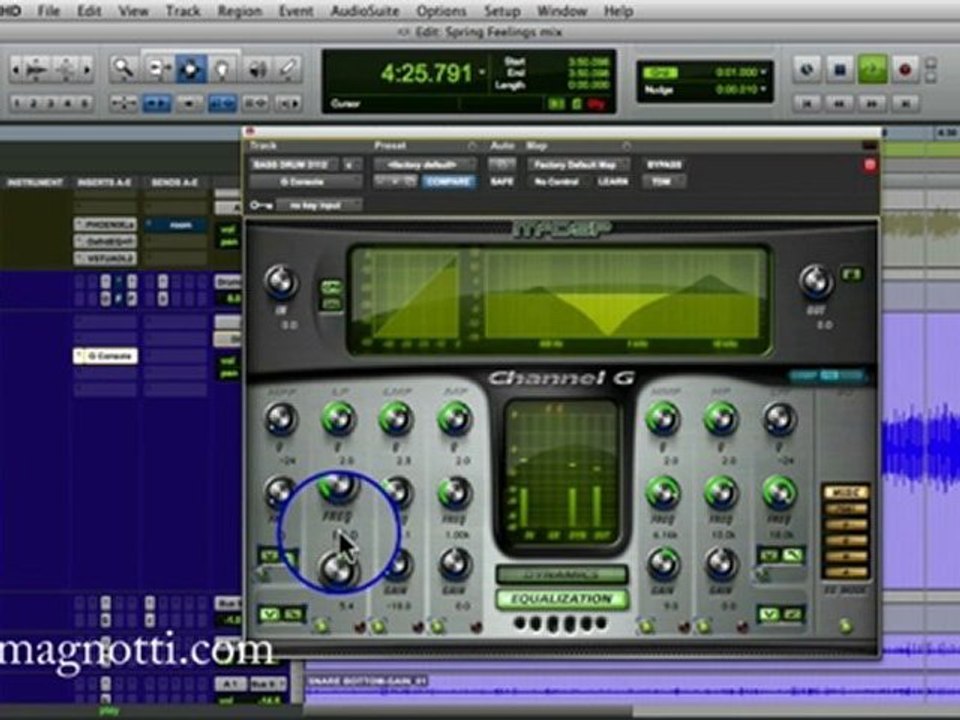Open the factory default preset dropdown
960x720 pixels.
tap(426, 165)
